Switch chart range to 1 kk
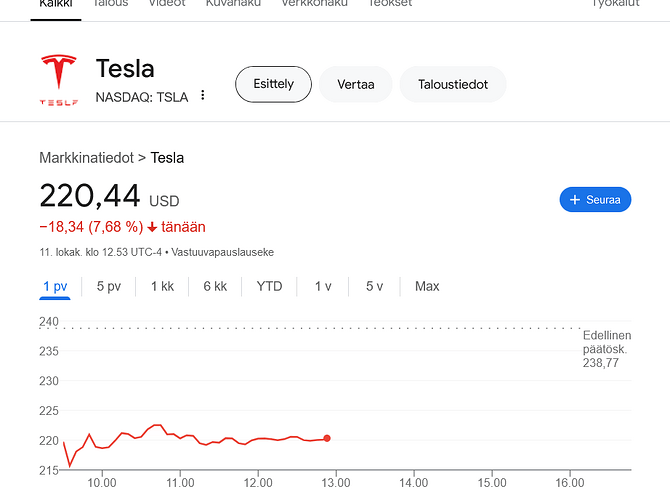 pos(162,286)
